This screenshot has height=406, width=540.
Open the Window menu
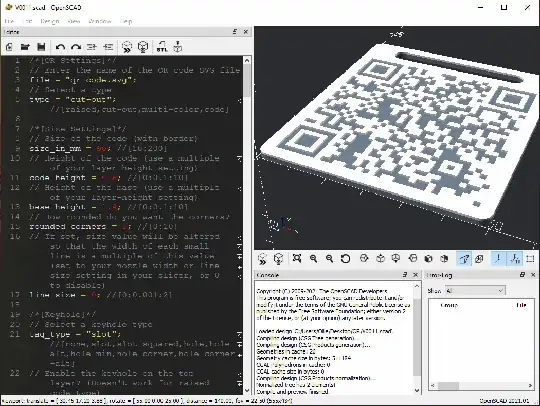point(100,21)
